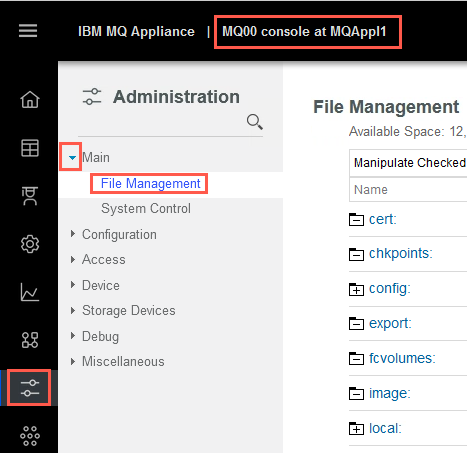Image resolution: width=467 pixels, height=453 pixels.
Task: Click the search magnifier in Administration panel
Action: (255, 122)
